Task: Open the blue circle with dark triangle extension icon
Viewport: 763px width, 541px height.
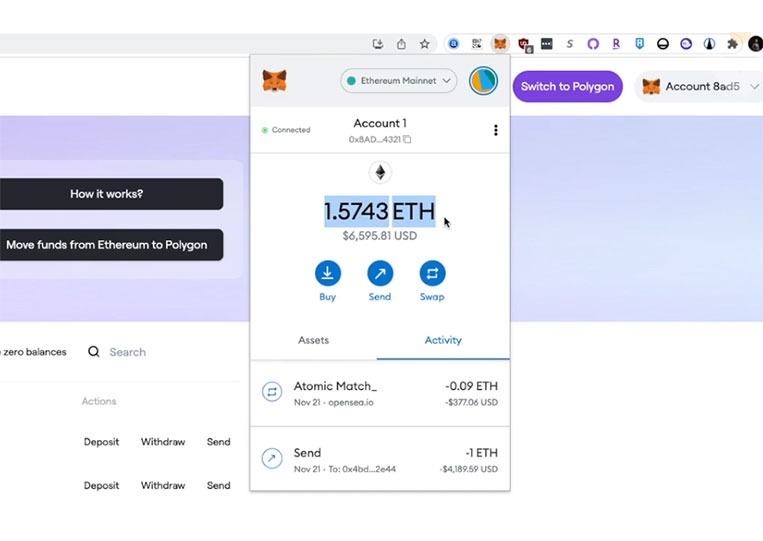Action: [x=709, y=44]
